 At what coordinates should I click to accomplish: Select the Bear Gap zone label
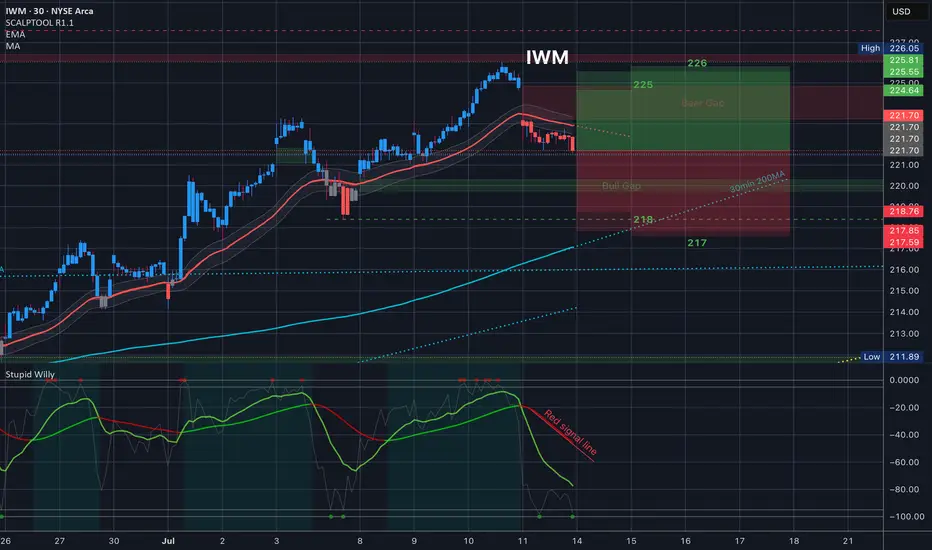click(703, 103)
